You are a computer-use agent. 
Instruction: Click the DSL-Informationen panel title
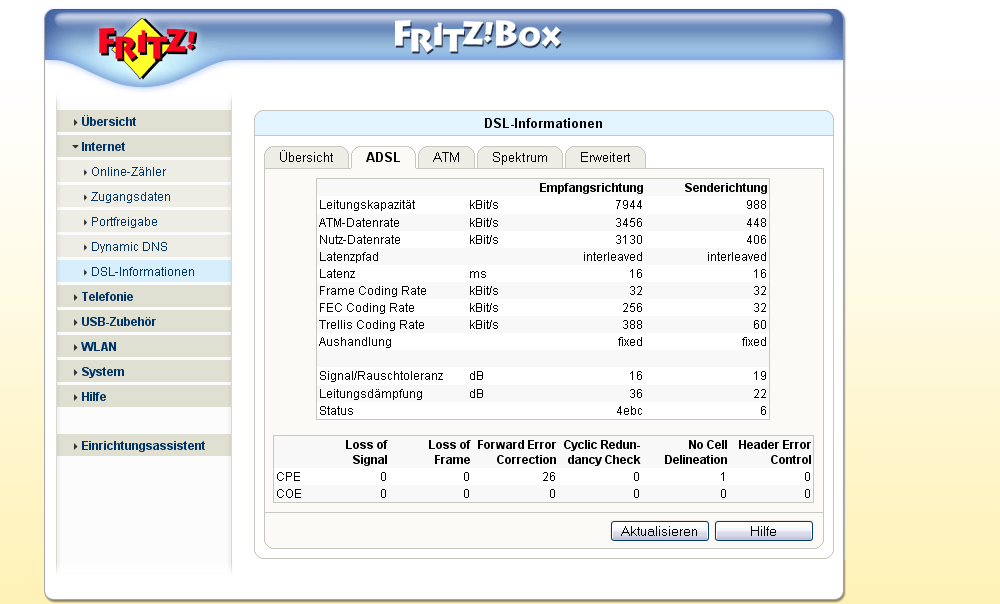point(543,124)
